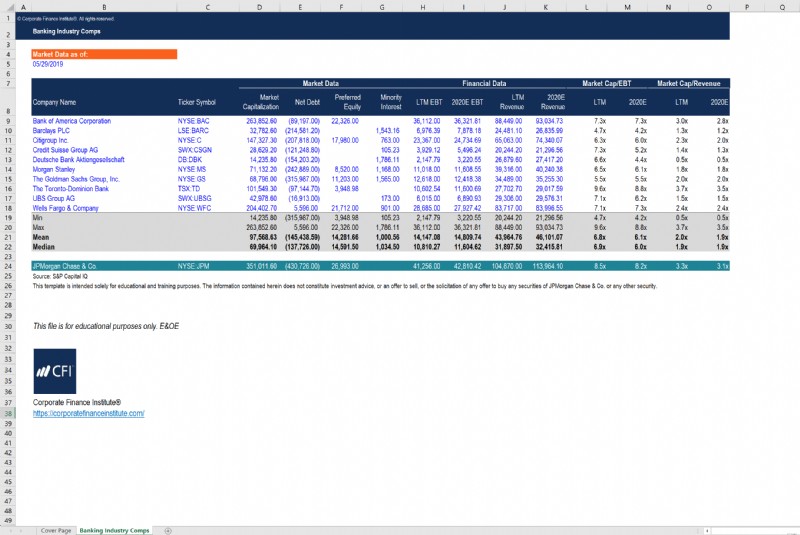
Task: Select column A header
Action: (23, 7)
